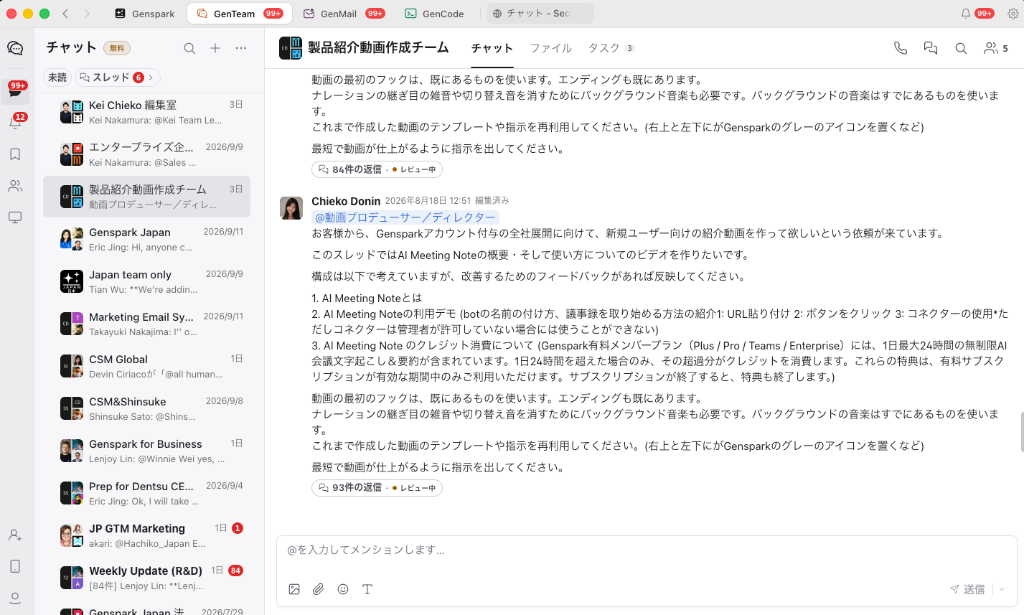Search within the channel using header magnifier
The image size is (1024, 615).
click(961, 48)
